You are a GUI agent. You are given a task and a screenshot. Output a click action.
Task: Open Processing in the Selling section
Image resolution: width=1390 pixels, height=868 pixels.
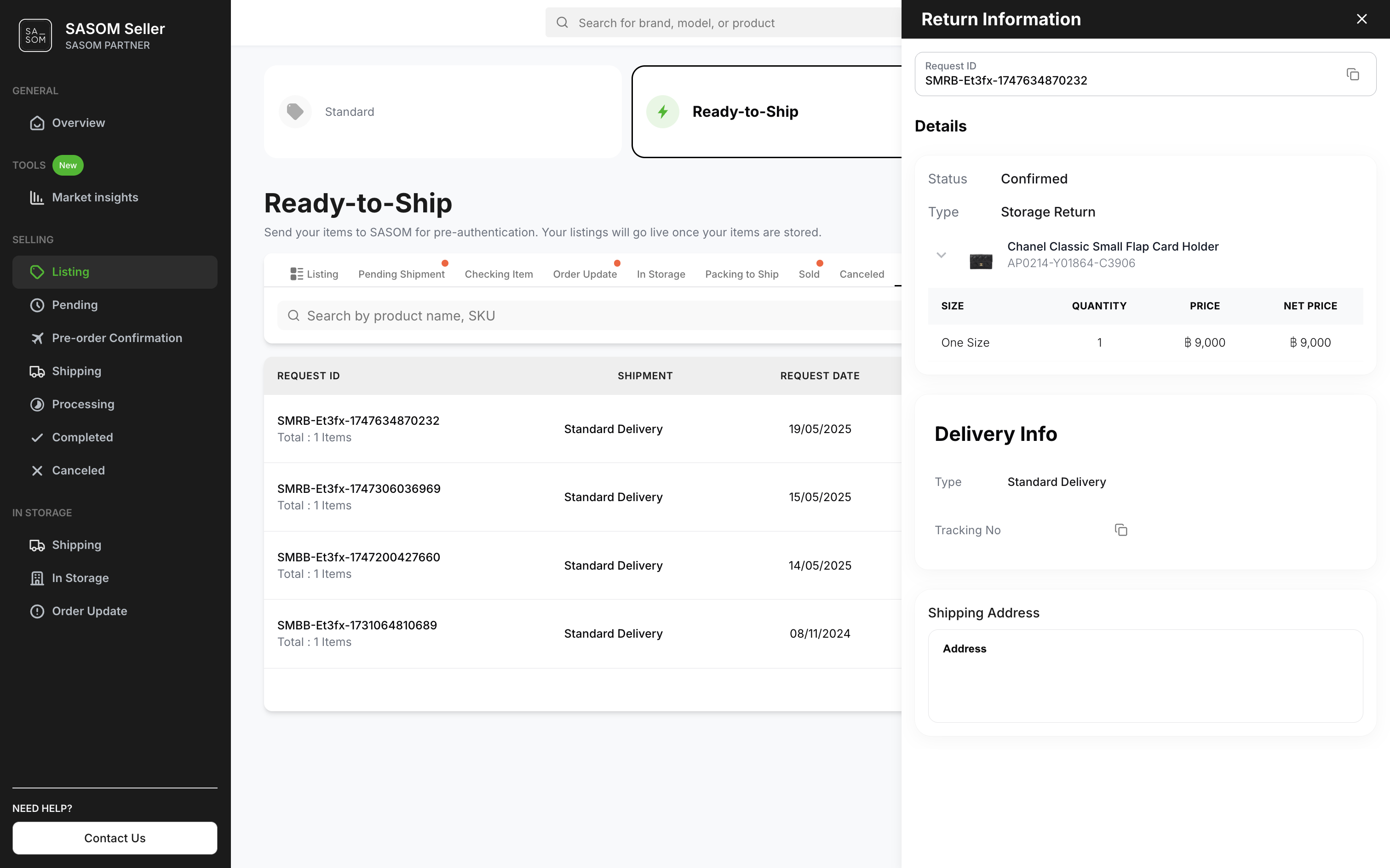point(83,404)
